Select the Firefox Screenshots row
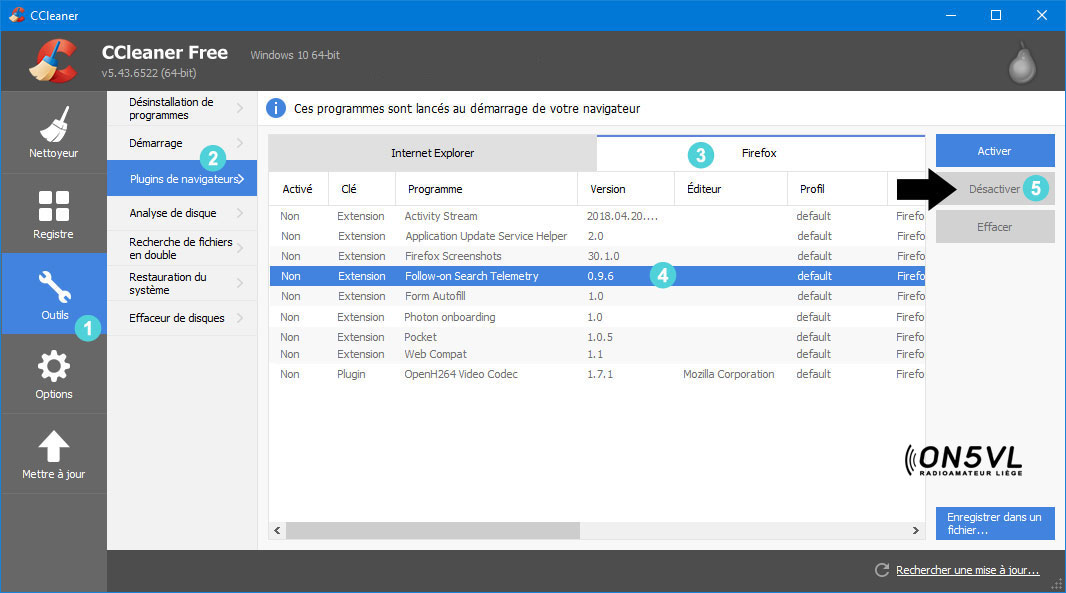Image resolution: width=1066 pixels, height=593 pixels. 597,256
